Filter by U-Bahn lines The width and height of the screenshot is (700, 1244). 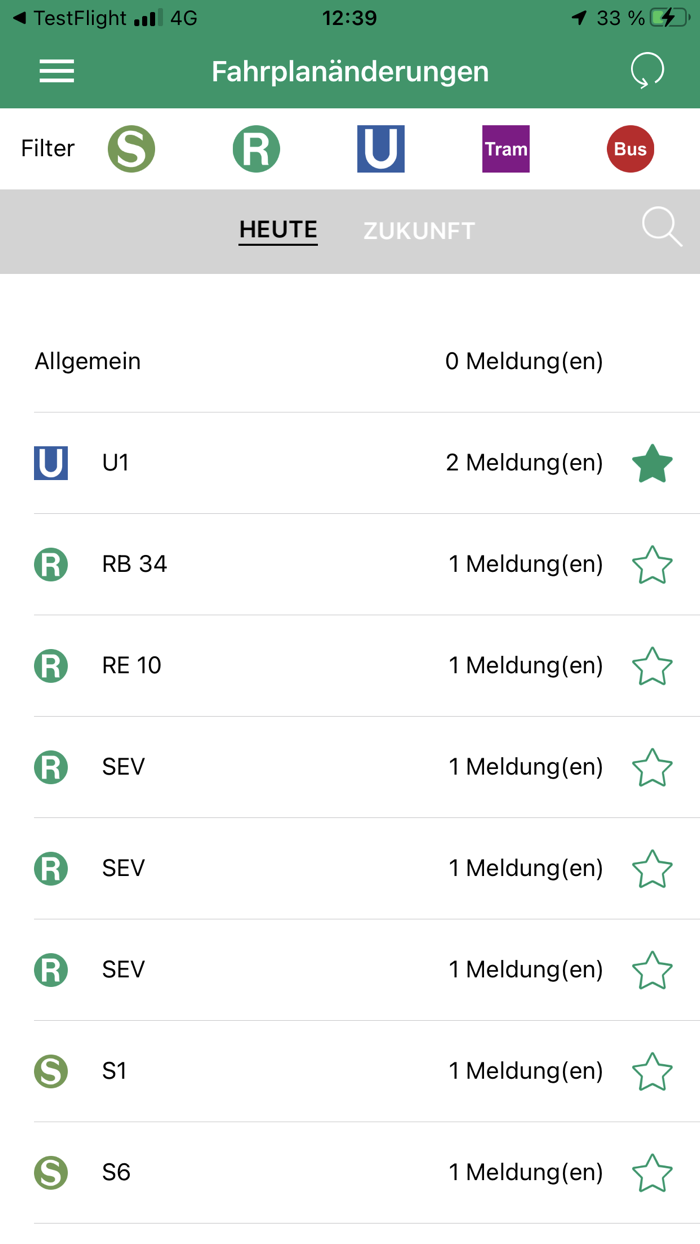pyautogui.click(x=380, y=148)
